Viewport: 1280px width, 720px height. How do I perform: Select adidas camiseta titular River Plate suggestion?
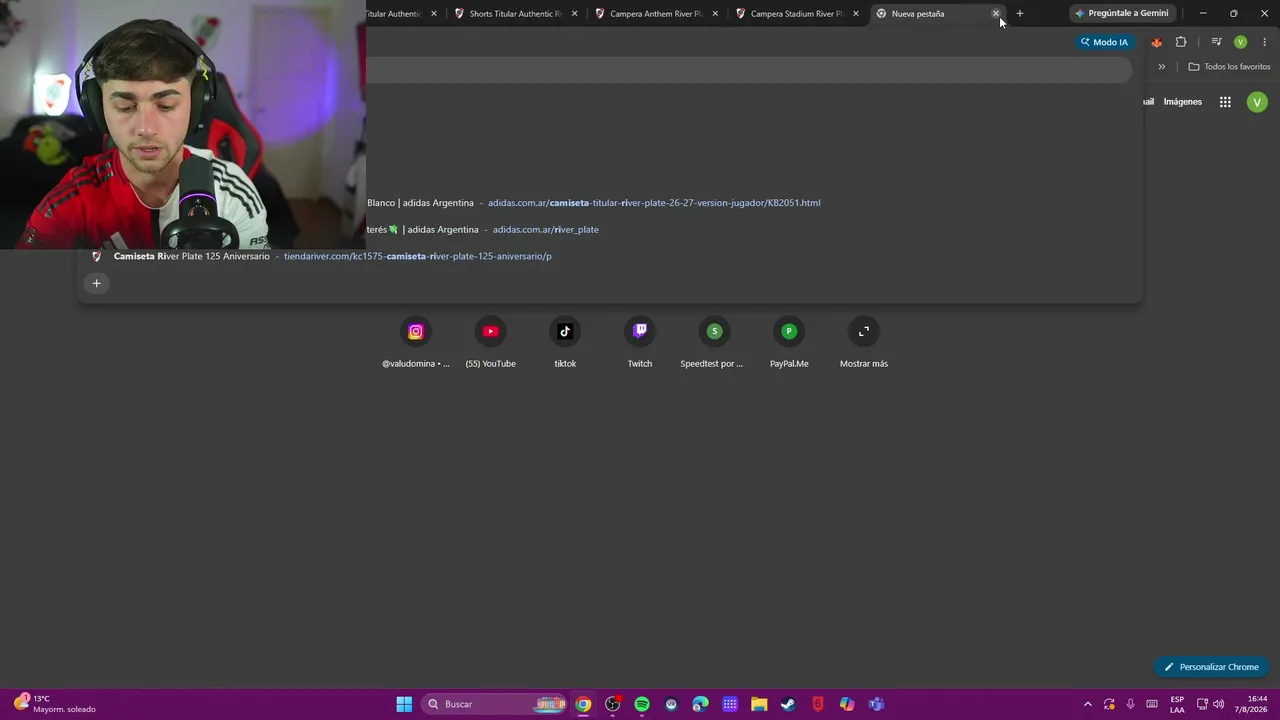(610, 203)
